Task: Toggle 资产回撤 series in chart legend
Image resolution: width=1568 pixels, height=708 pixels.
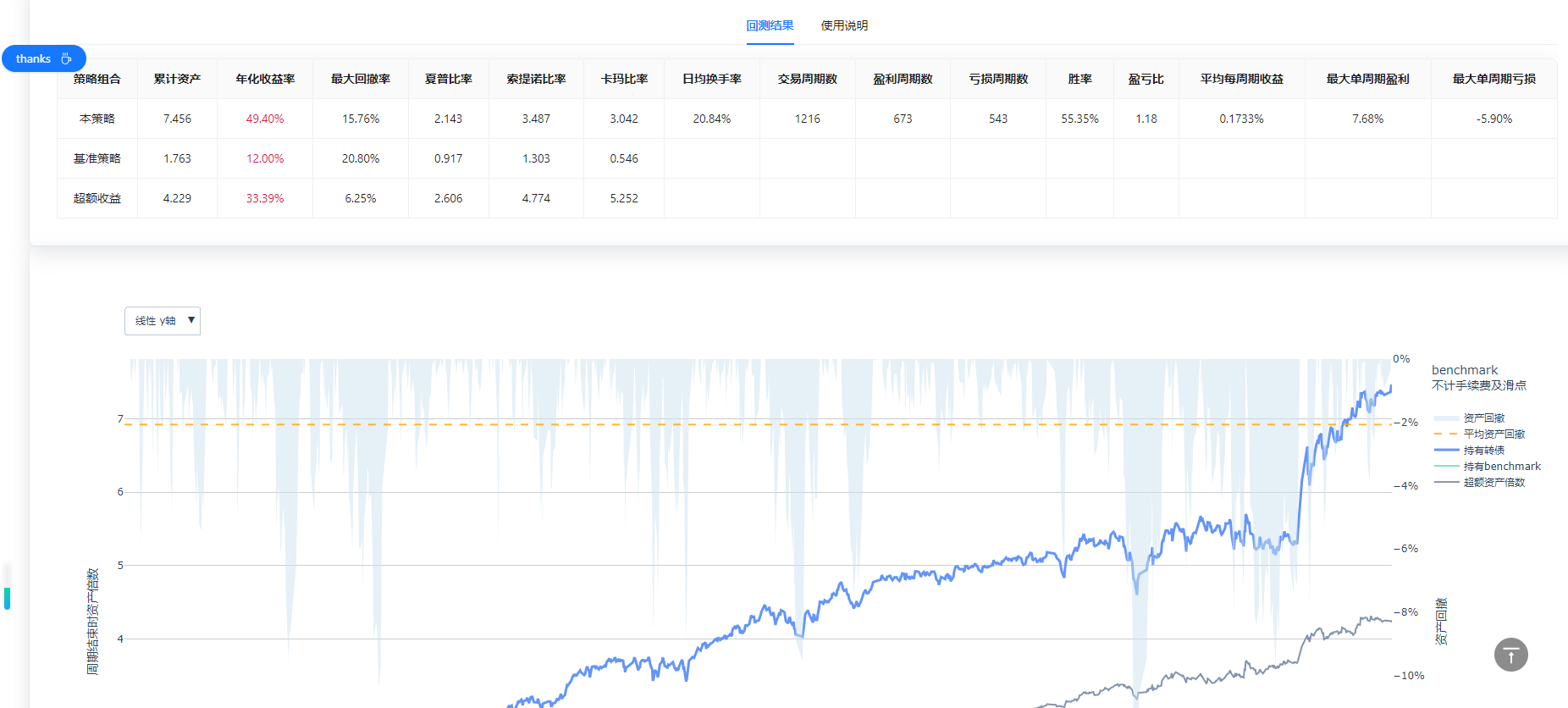Action: tap(1483, 418)
